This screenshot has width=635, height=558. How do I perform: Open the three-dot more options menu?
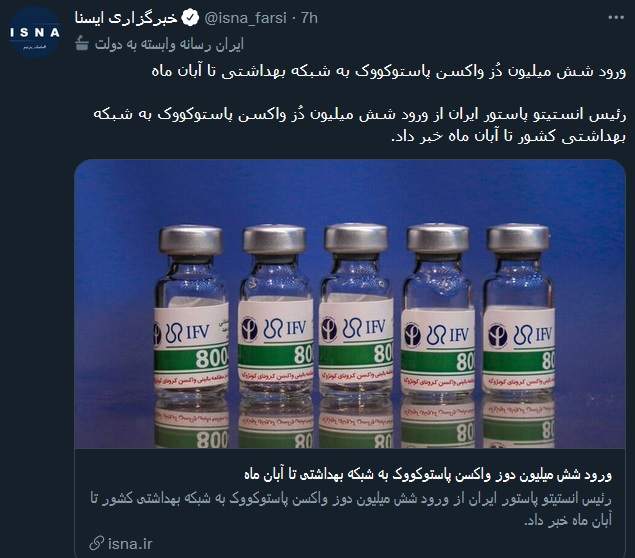point(616,17)
